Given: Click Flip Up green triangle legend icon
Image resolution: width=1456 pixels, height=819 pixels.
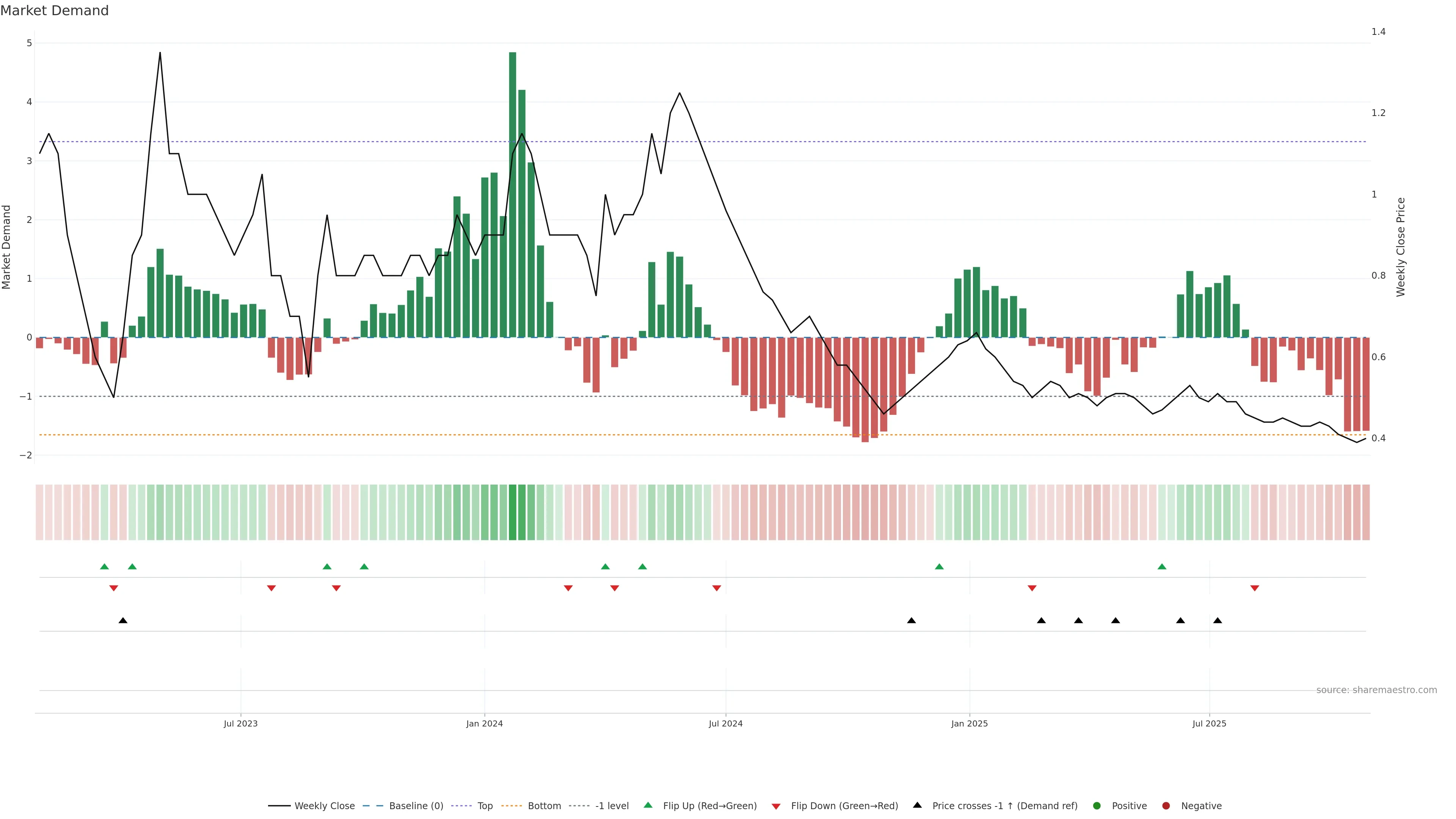Looking at the screenshot, I should pyautogui.click(x=648, y=805).
